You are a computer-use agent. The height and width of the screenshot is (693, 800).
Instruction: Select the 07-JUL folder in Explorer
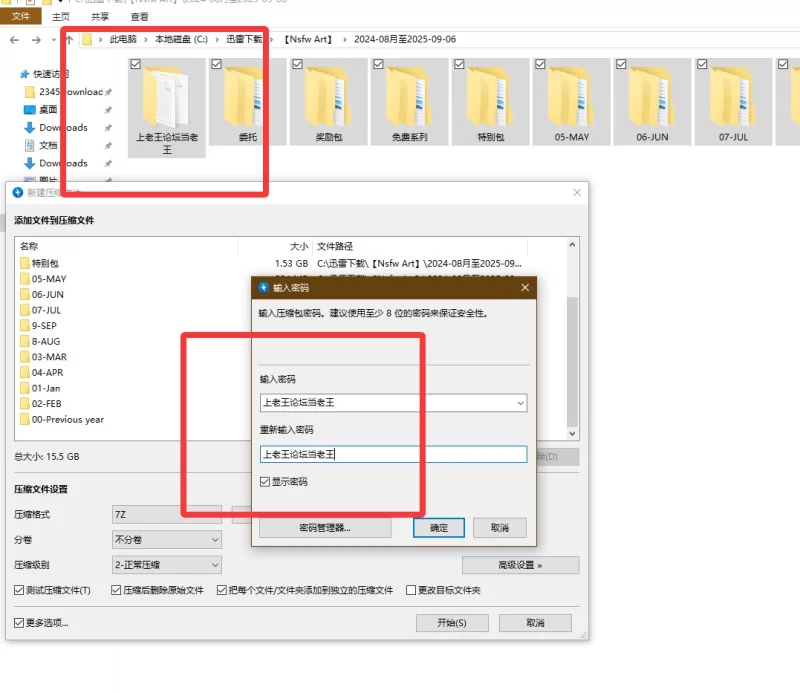[733, 102]
